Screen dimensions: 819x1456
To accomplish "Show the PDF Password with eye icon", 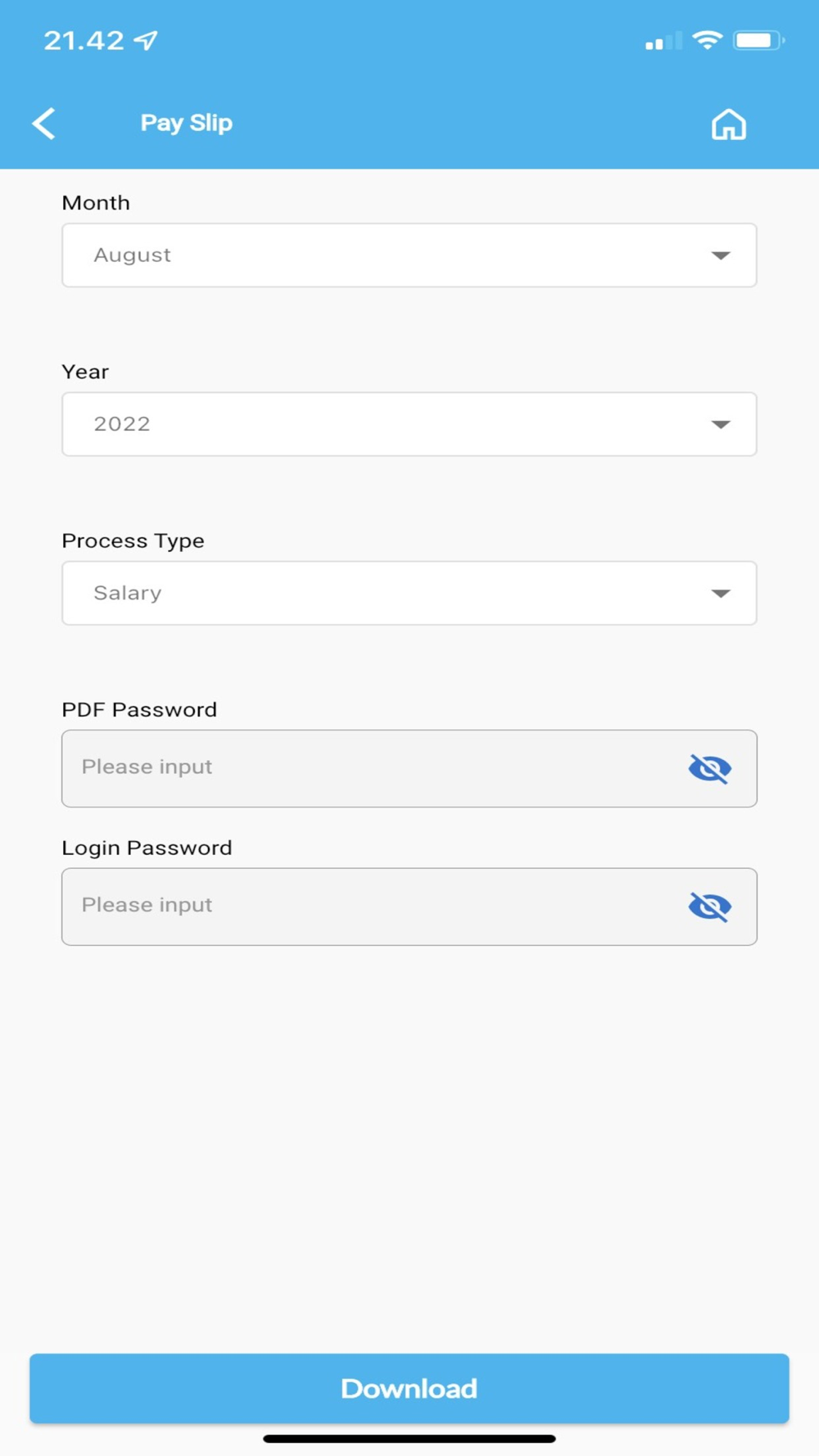I will [x=709, y=768].
